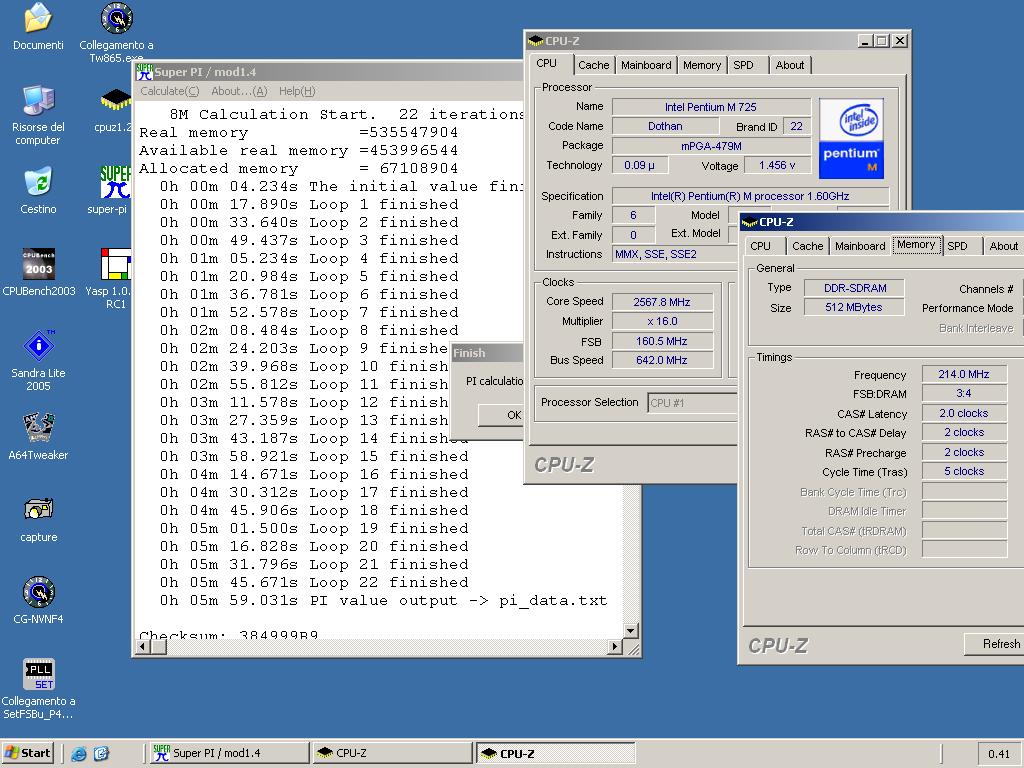Launch super-pi desktop icon

115,182
